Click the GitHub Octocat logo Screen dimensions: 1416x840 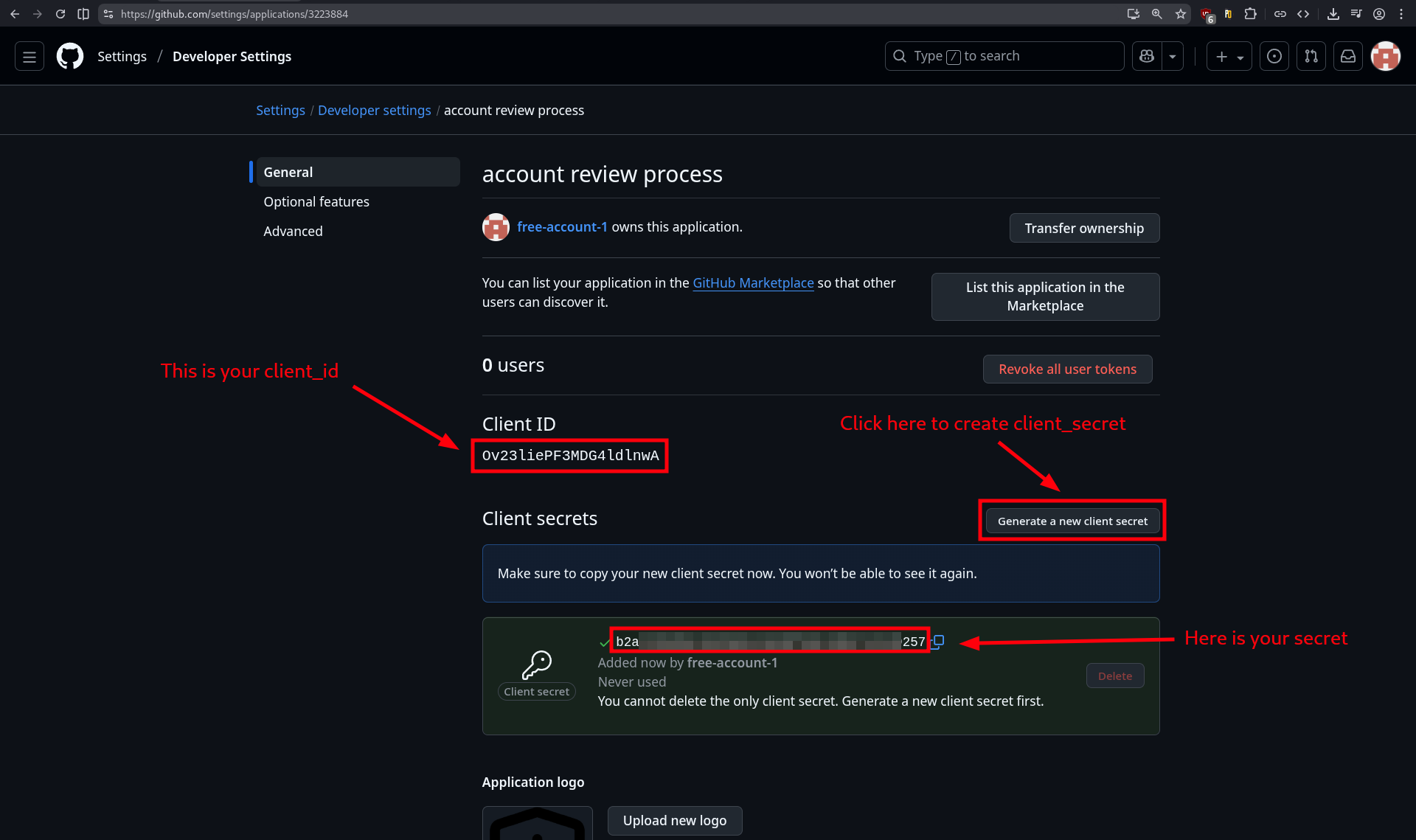click(x=69, y=56)
